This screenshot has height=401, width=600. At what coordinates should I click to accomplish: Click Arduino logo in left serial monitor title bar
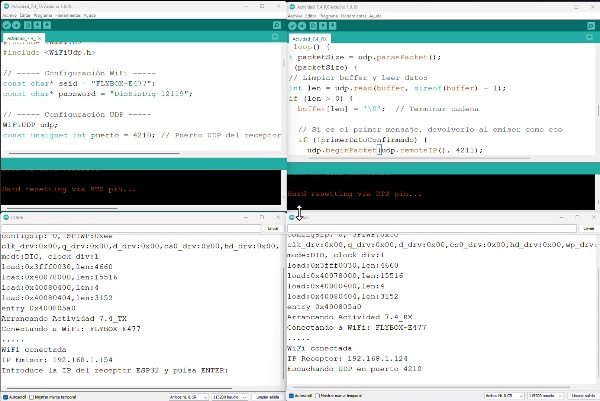click(x=6, y=216)
